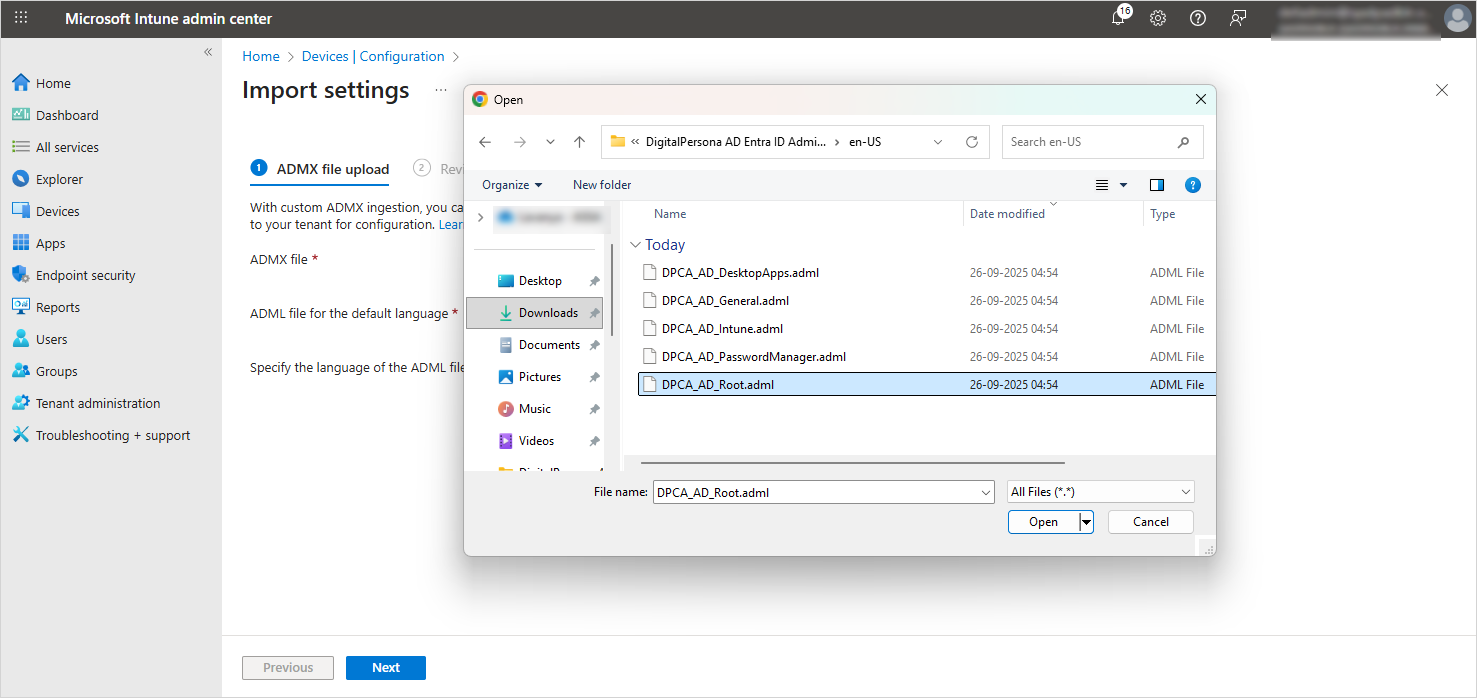
Task: Open the feedback icon in the top bar
Action: click(1237, 18)
